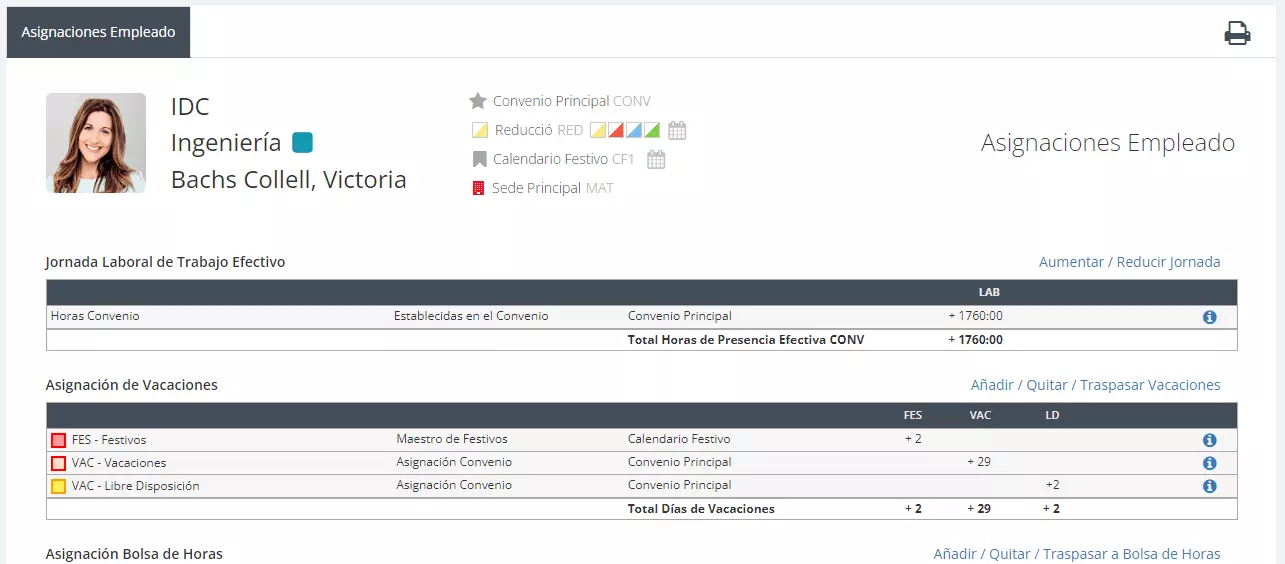Open Añadir / Quitar / Traspasar a Bolsa de Horas

tap(1076, 554)
